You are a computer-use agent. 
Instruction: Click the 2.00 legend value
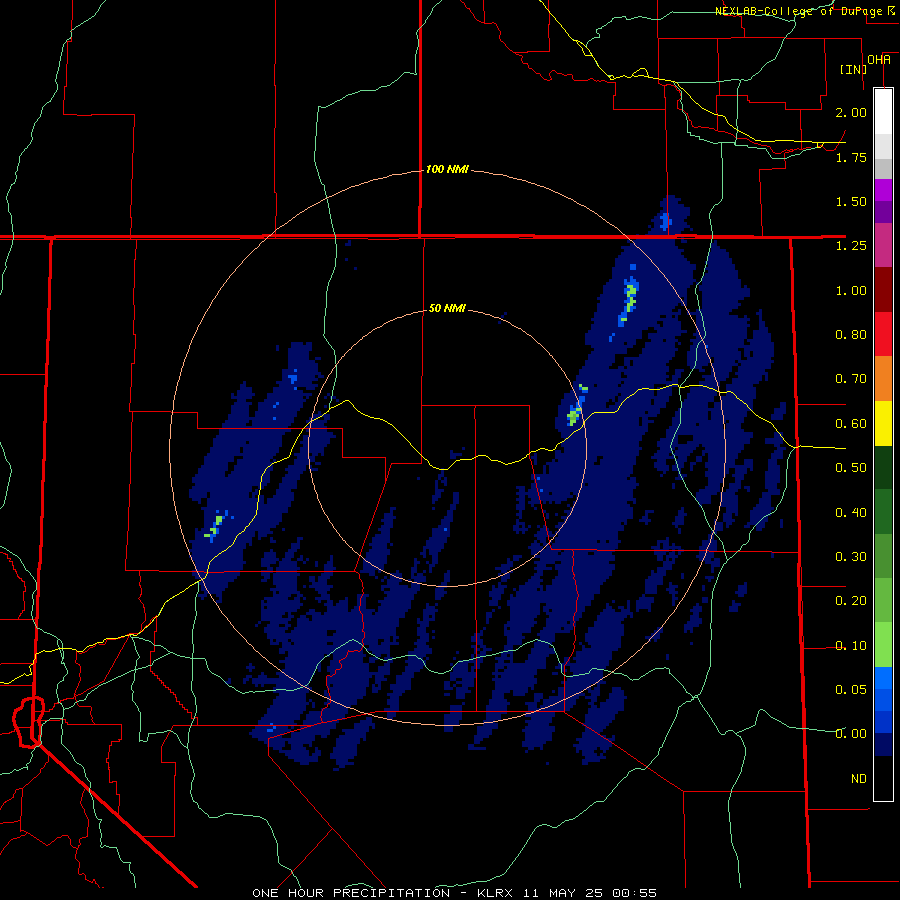point(851,112)
